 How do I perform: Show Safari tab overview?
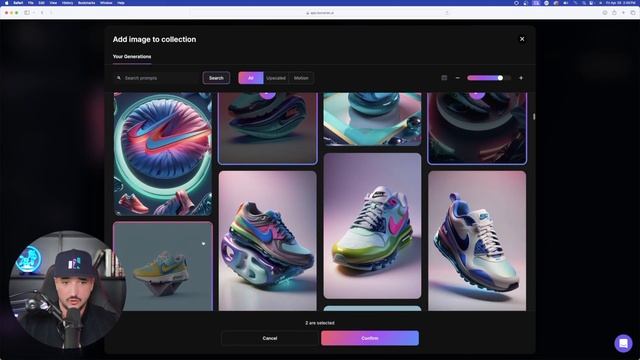[x=633, y=13]
